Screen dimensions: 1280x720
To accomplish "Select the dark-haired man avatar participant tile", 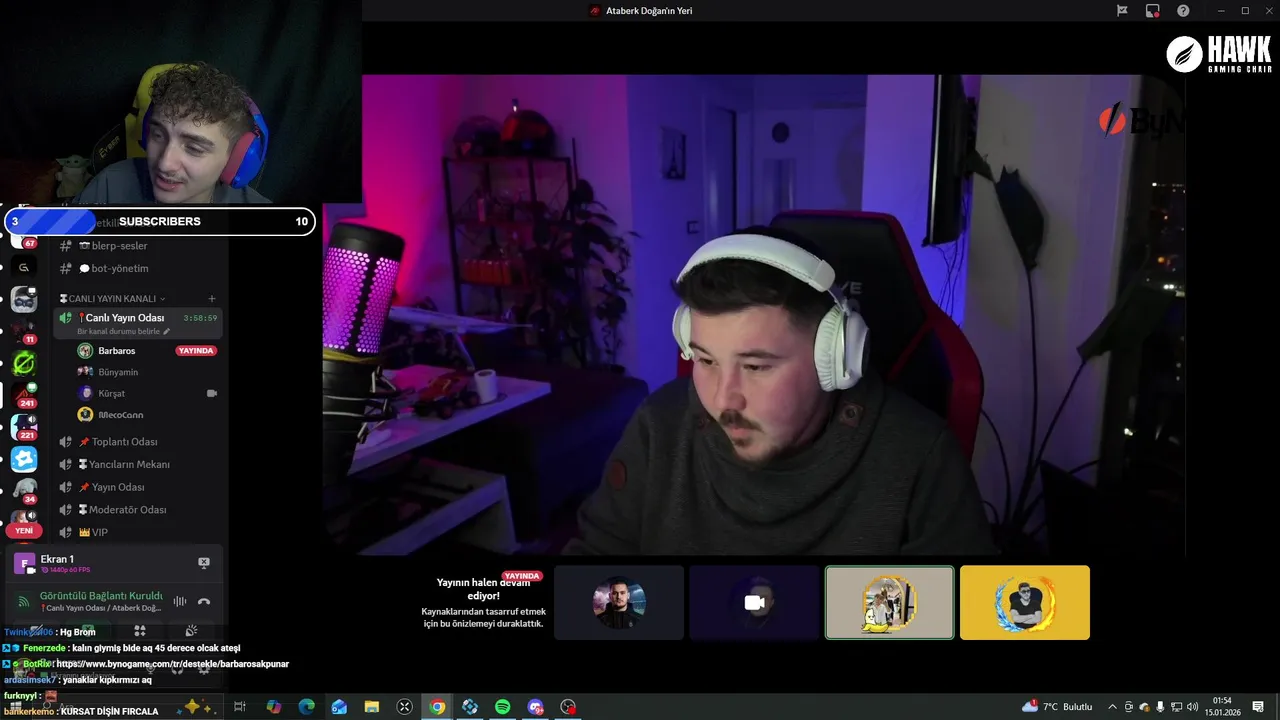I will [x=619, y=603].
